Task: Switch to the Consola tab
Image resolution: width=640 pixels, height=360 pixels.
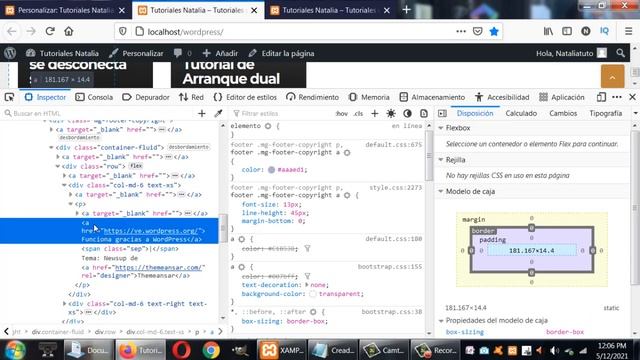Action: [x=94, y=97]
